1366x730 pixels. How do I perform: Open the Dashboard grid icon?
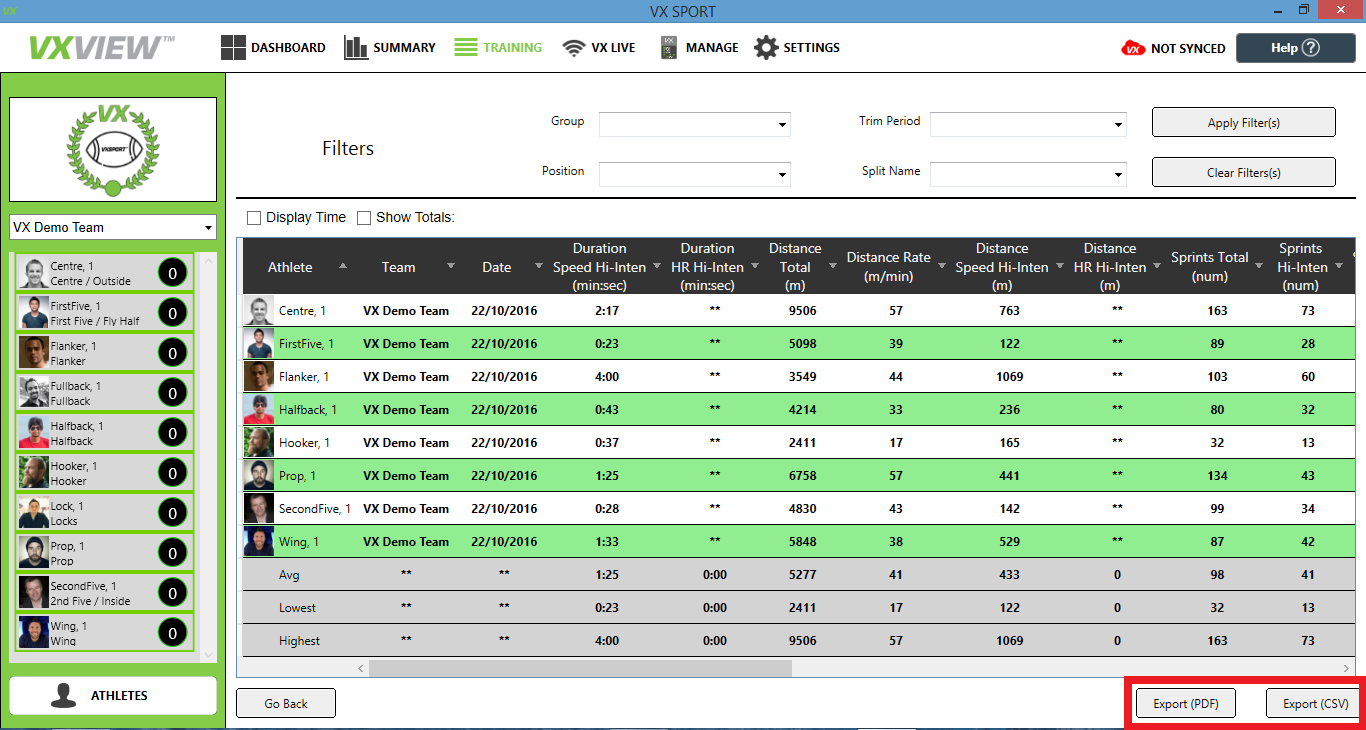233,48
